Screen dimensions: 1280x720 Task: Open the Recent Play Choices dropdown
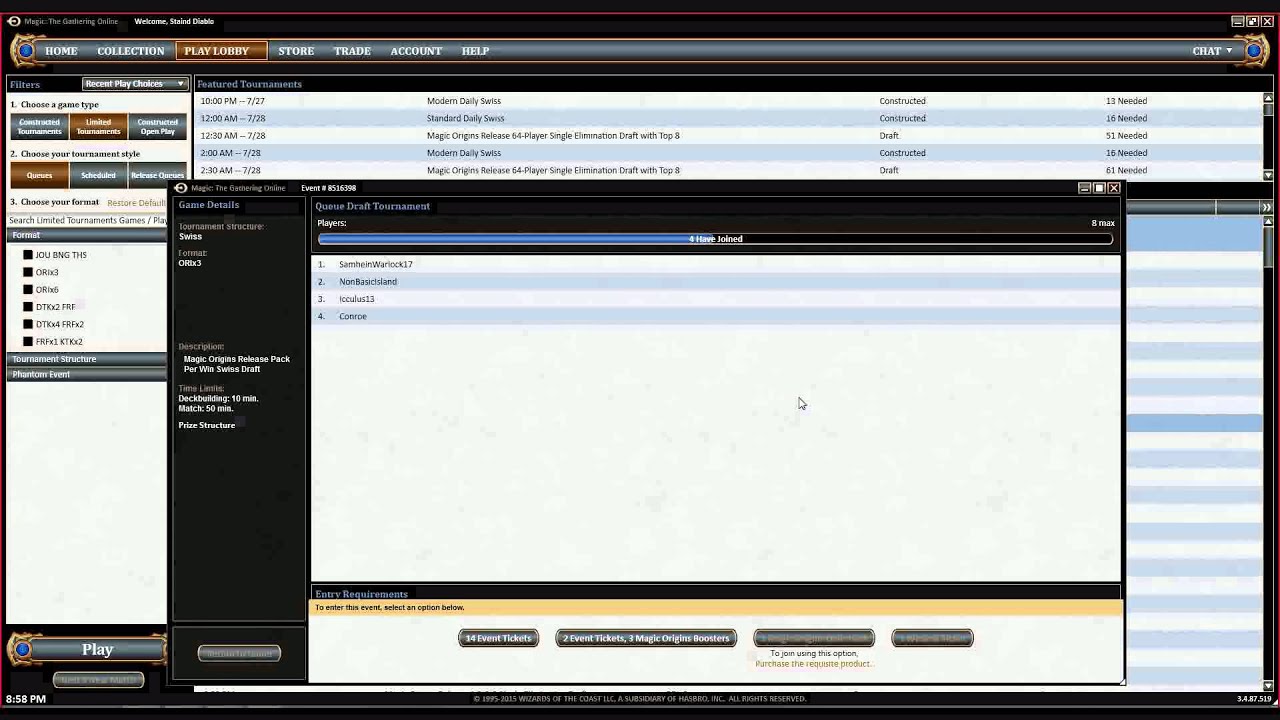(134, 84)
